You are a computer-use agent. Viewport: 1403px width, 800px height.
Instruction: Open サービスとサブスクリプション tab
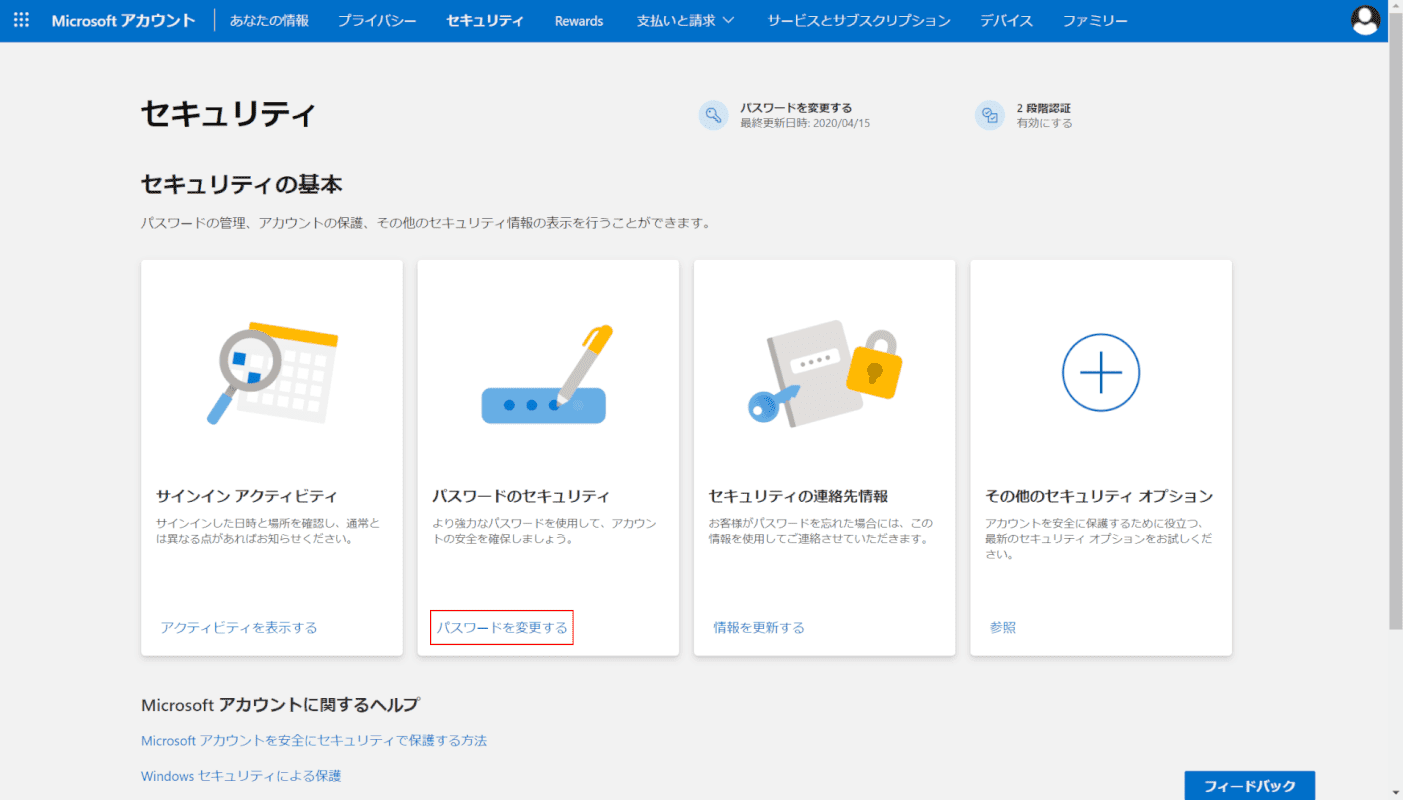[x=859, y=21]
